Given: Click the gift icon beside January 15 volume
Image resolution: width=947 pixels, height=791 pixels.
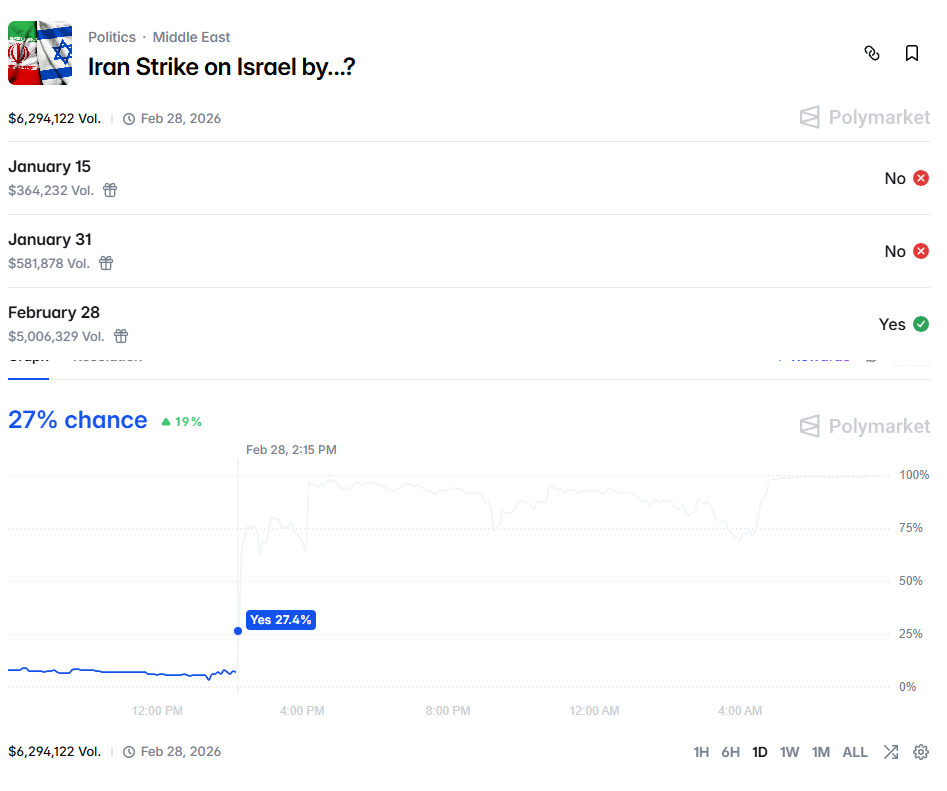Looking at the screenshot, I should pyautogui.click(x=111, y=190).
